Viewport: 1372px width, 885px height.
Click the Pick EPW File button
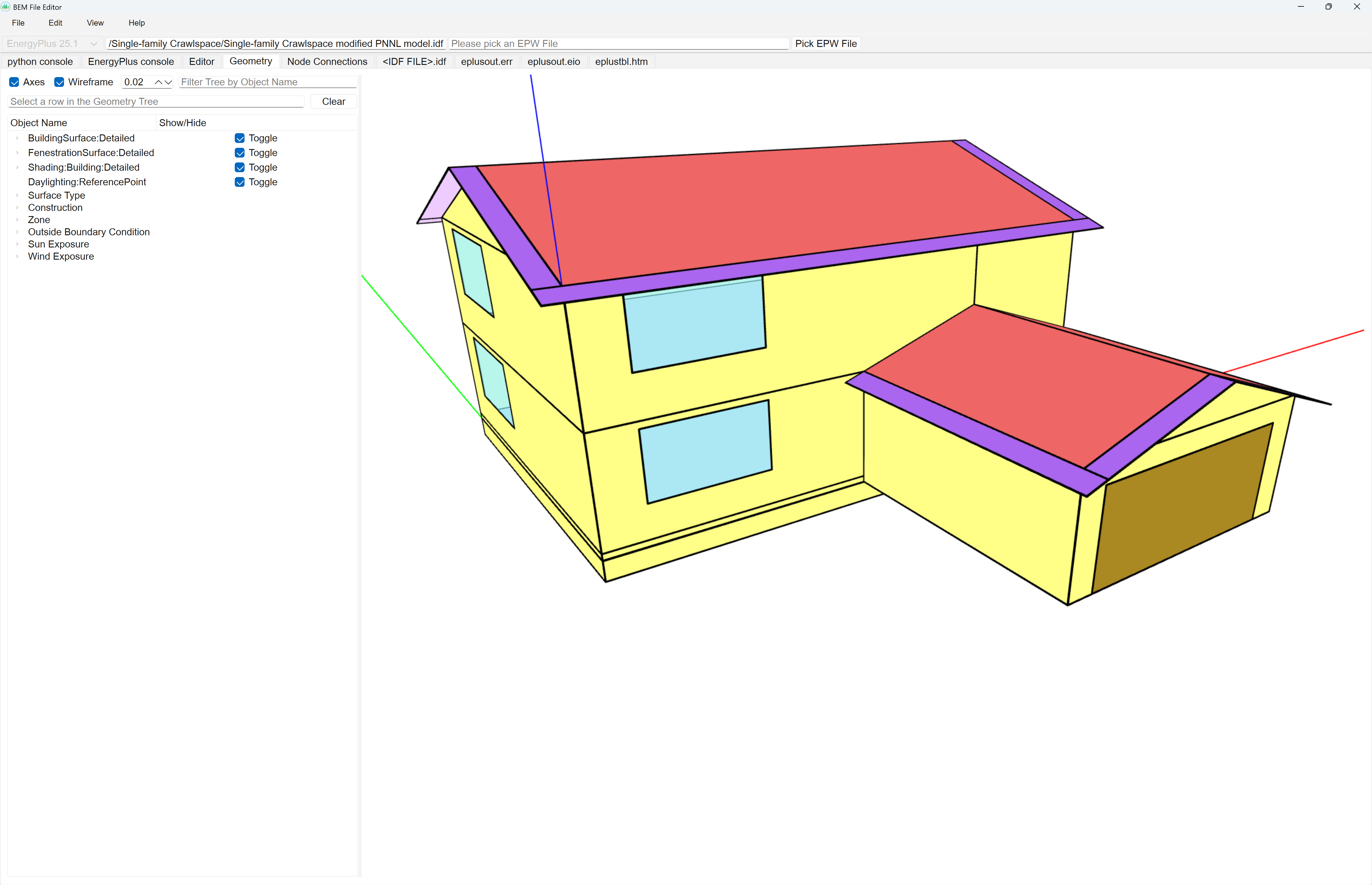(x=826, y=44)
